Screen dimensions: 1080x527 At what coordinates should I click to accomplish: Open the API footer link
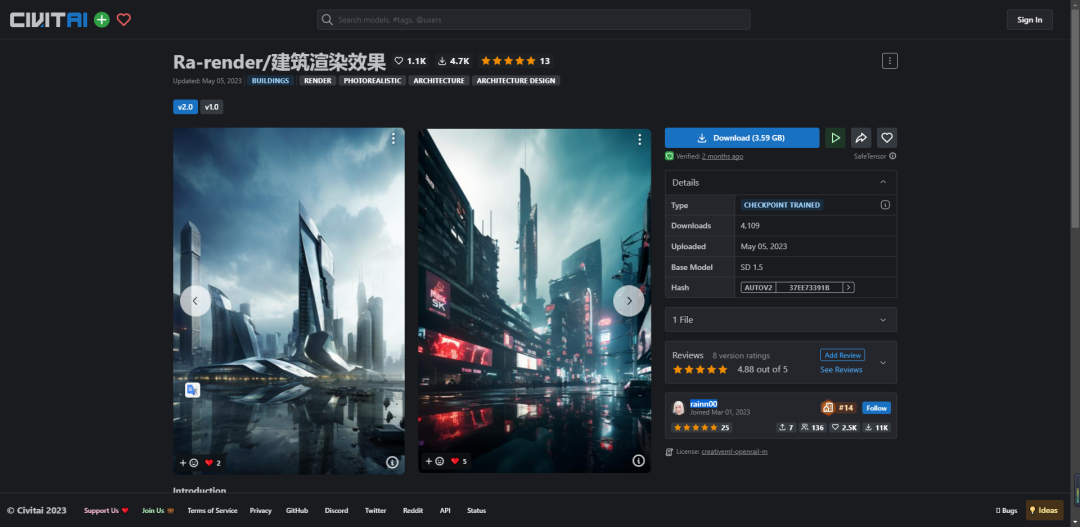(445, 510)
